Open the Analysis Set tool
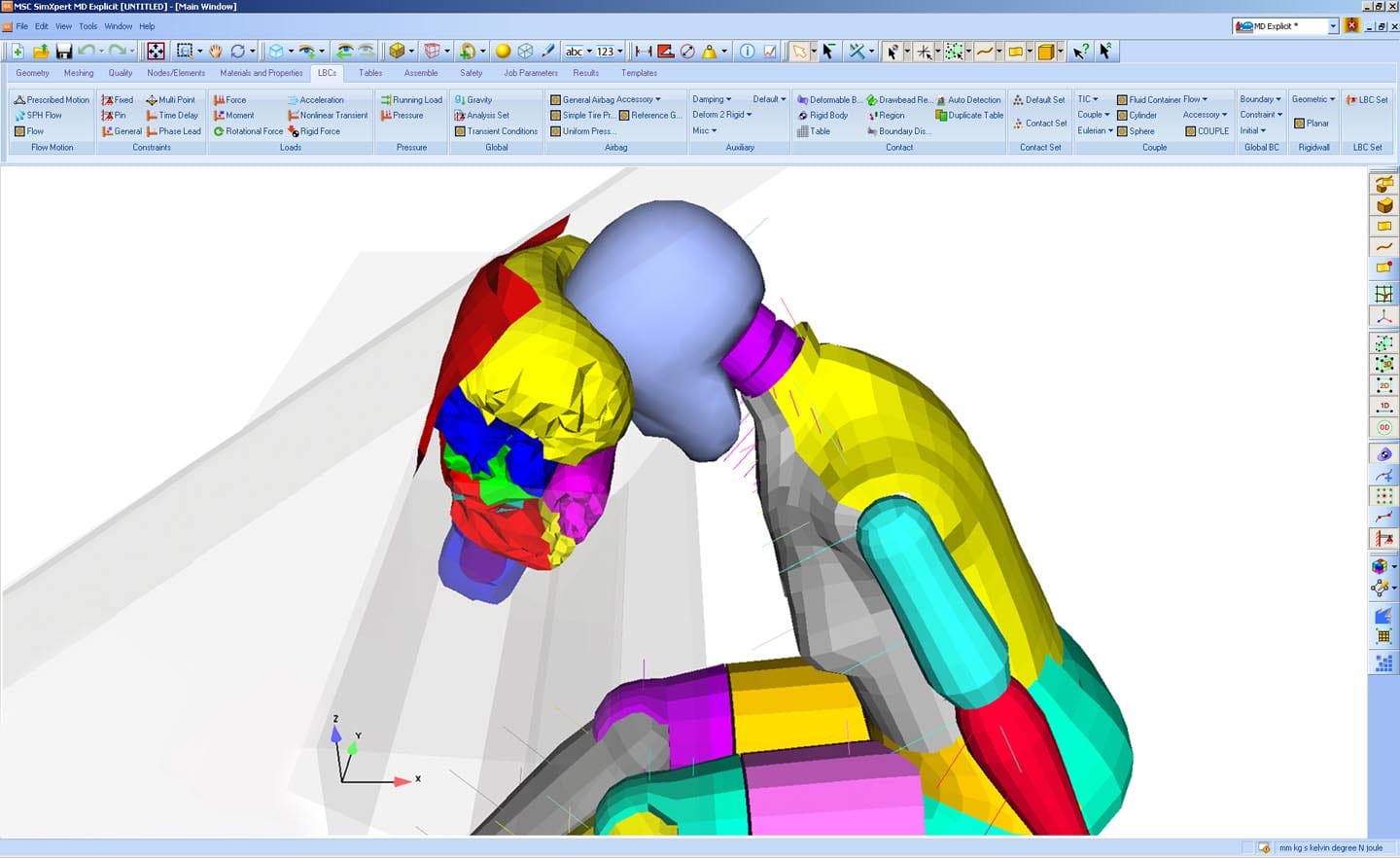1400x858 pixels. pyautogui.click(x=483, y=115)
